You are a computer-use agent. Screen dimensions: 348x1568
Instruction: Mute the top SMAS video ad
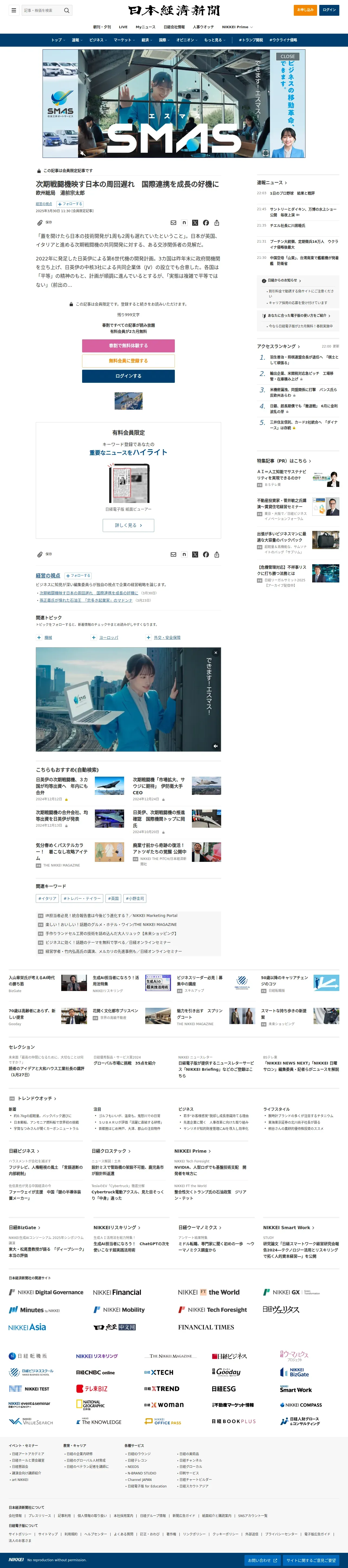coord(83,153)
